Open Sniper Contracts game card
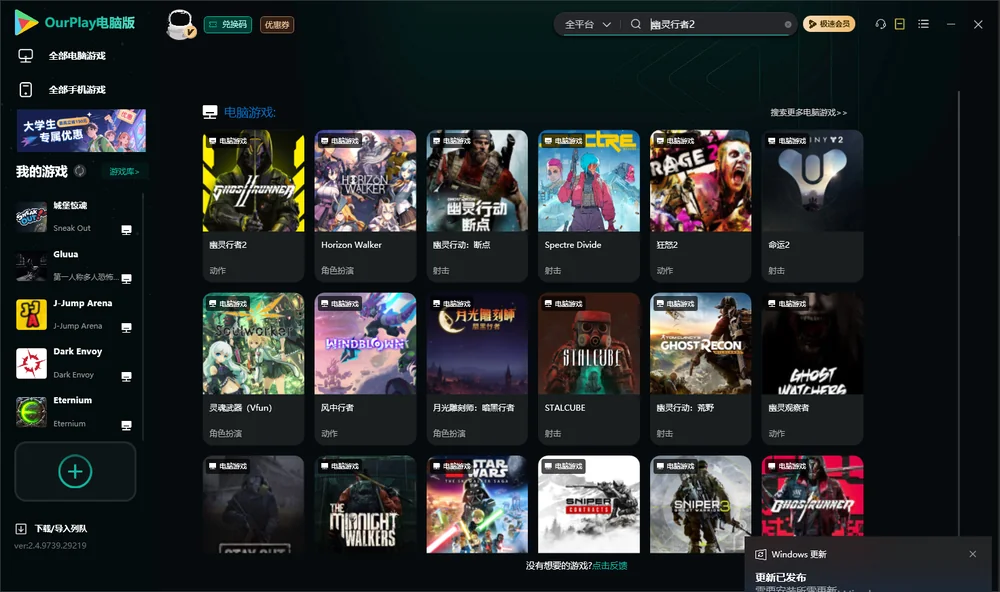The width and height of the screenshot is (1000, 592). 589,504
